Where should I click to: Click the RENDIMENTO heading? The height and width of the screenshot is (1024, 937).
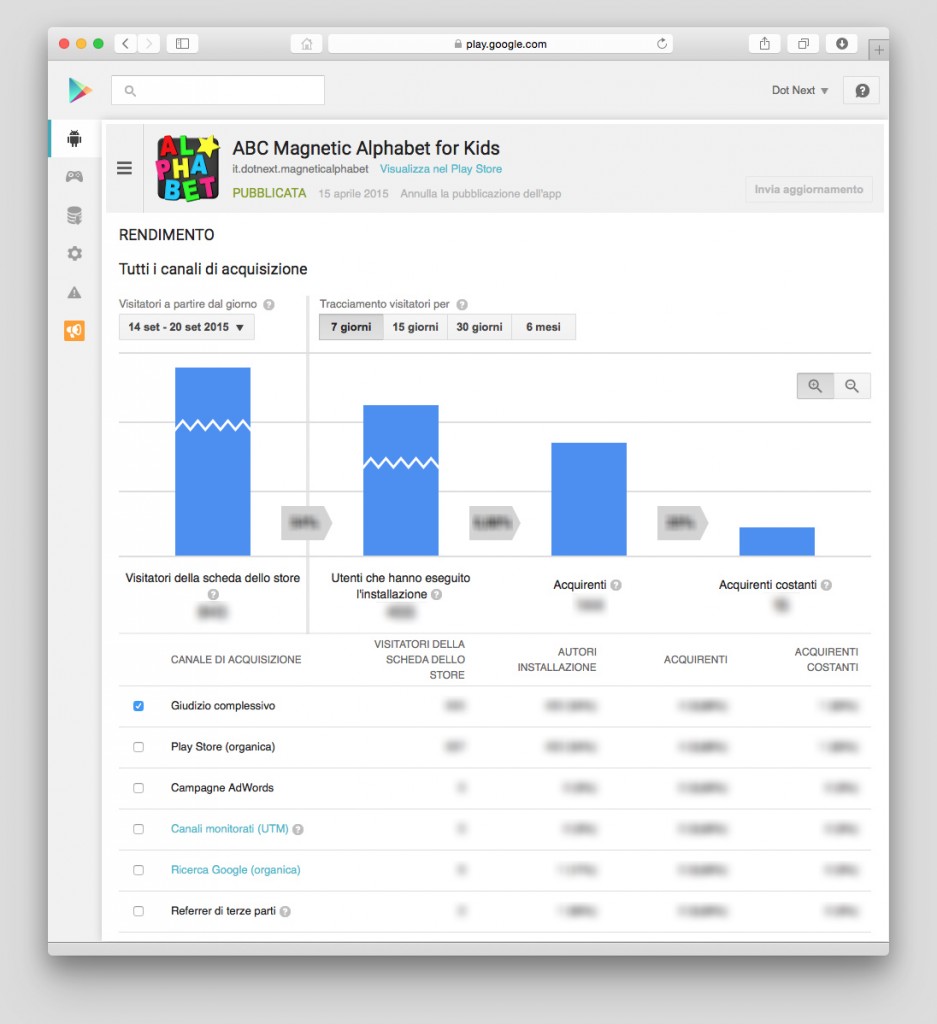(x=167, y=235)
